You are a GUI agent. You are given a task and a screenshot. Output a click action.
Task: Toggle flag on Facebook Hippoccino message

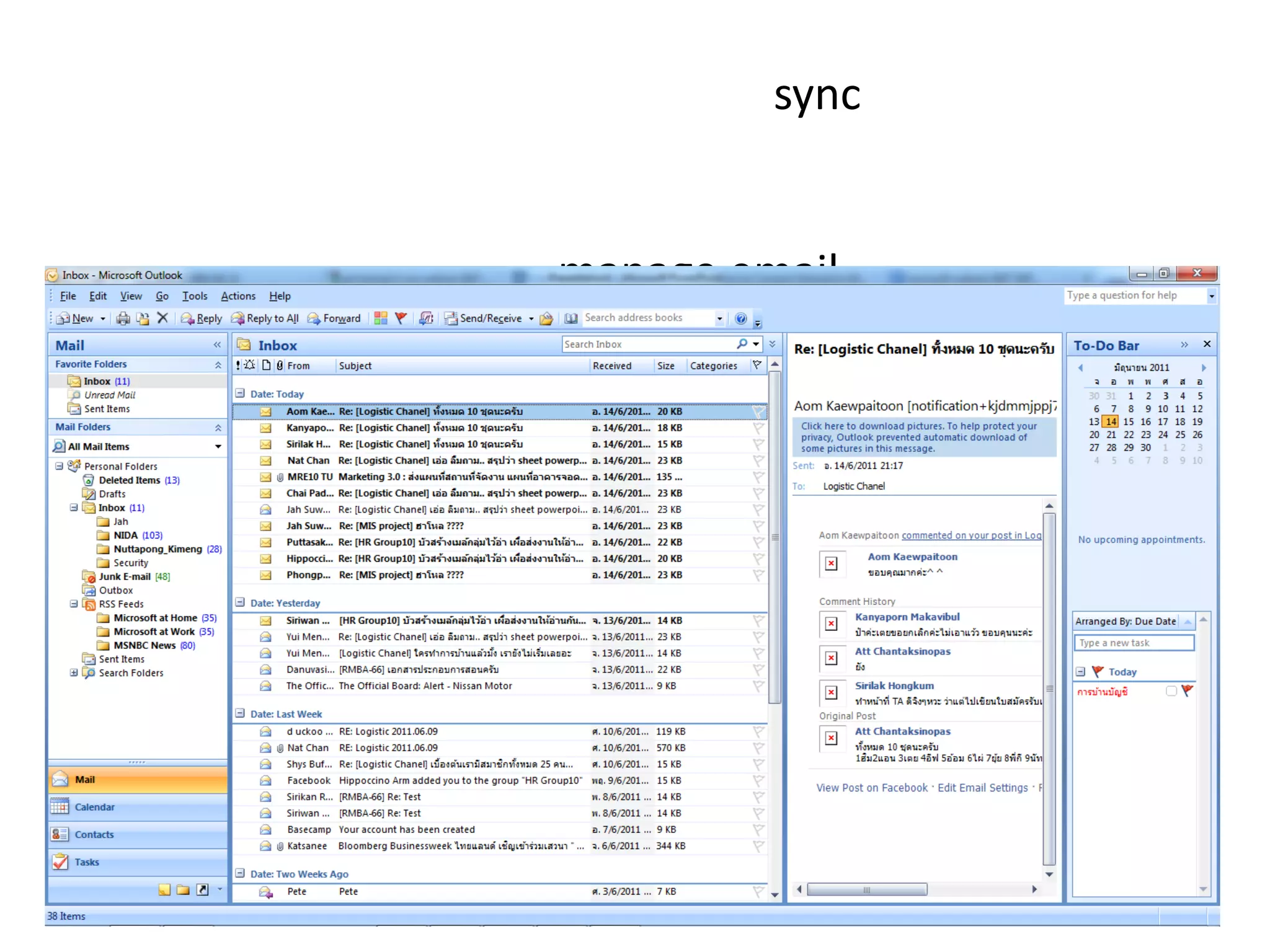click(758, 780)
